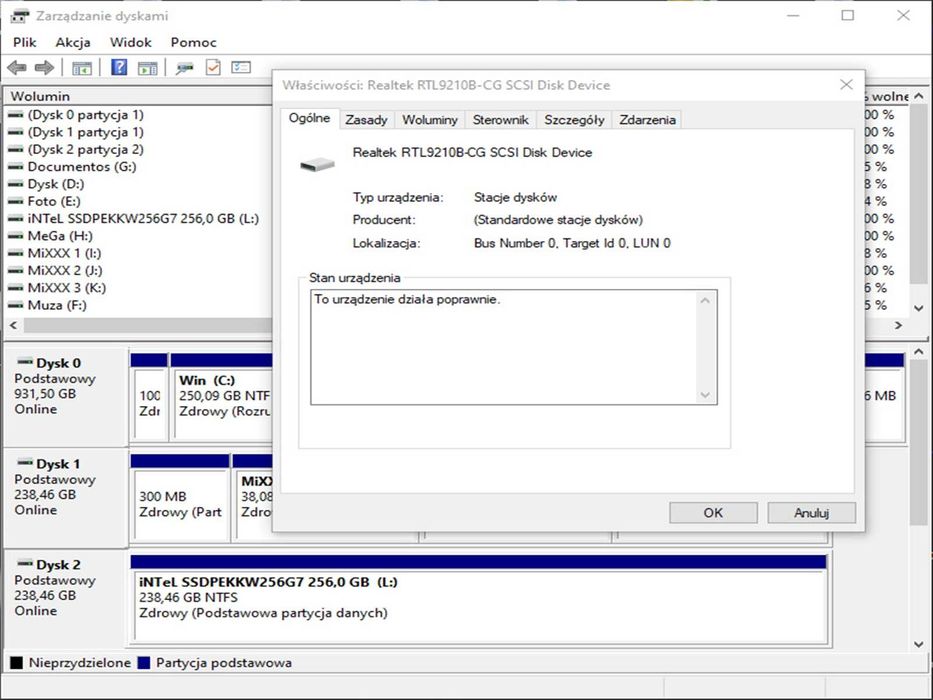The width and height of the screenshot is (933, 700).
Task: Click the status box scroll up arrow
Action: (x=705, y=300)
